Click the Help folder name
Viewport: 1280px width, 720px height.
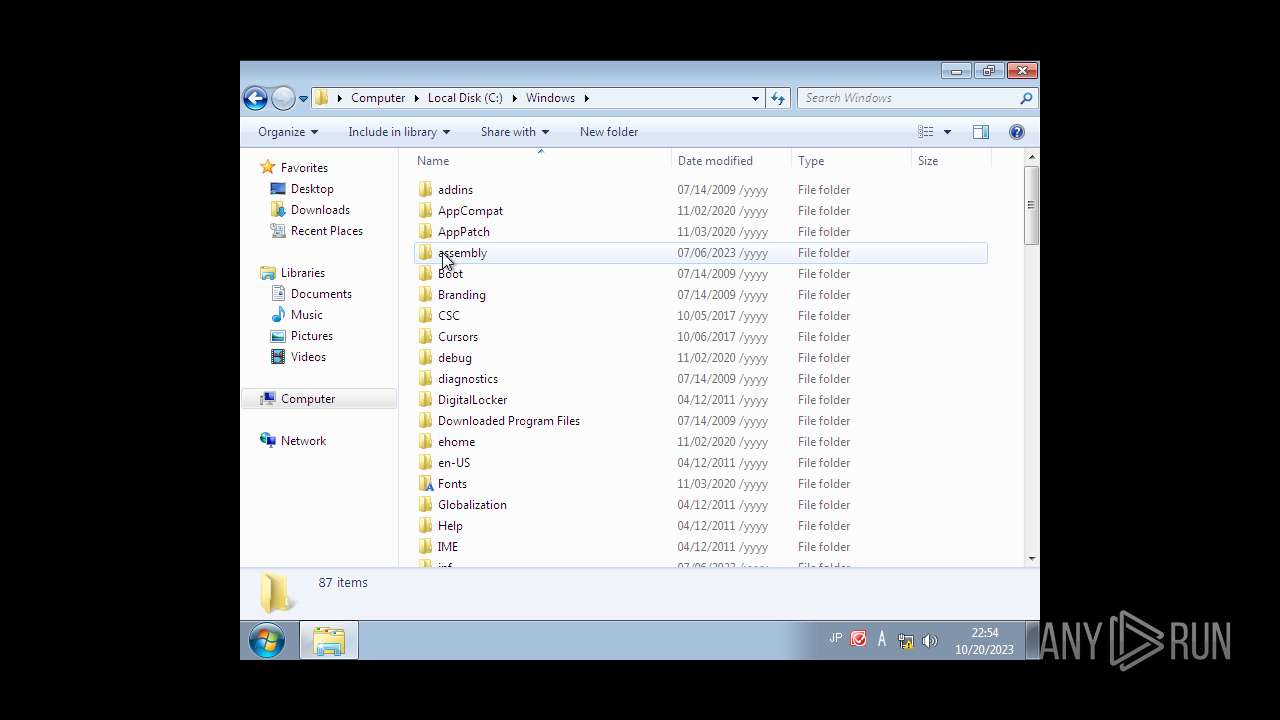(450, 526)
